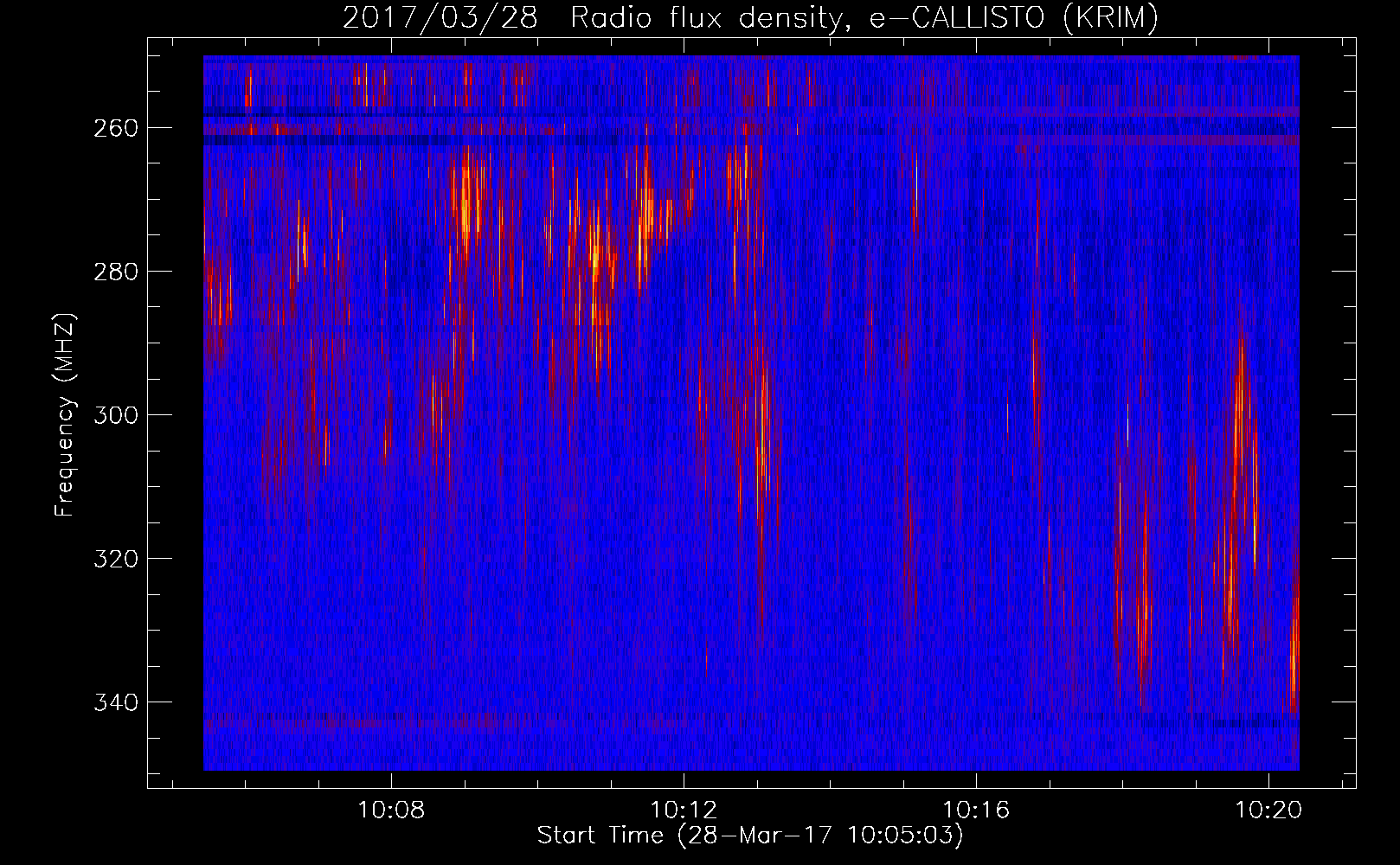Click the 10:20 time tick label
Viewport: 1400px width, 865px height.
coord(1268,811)
